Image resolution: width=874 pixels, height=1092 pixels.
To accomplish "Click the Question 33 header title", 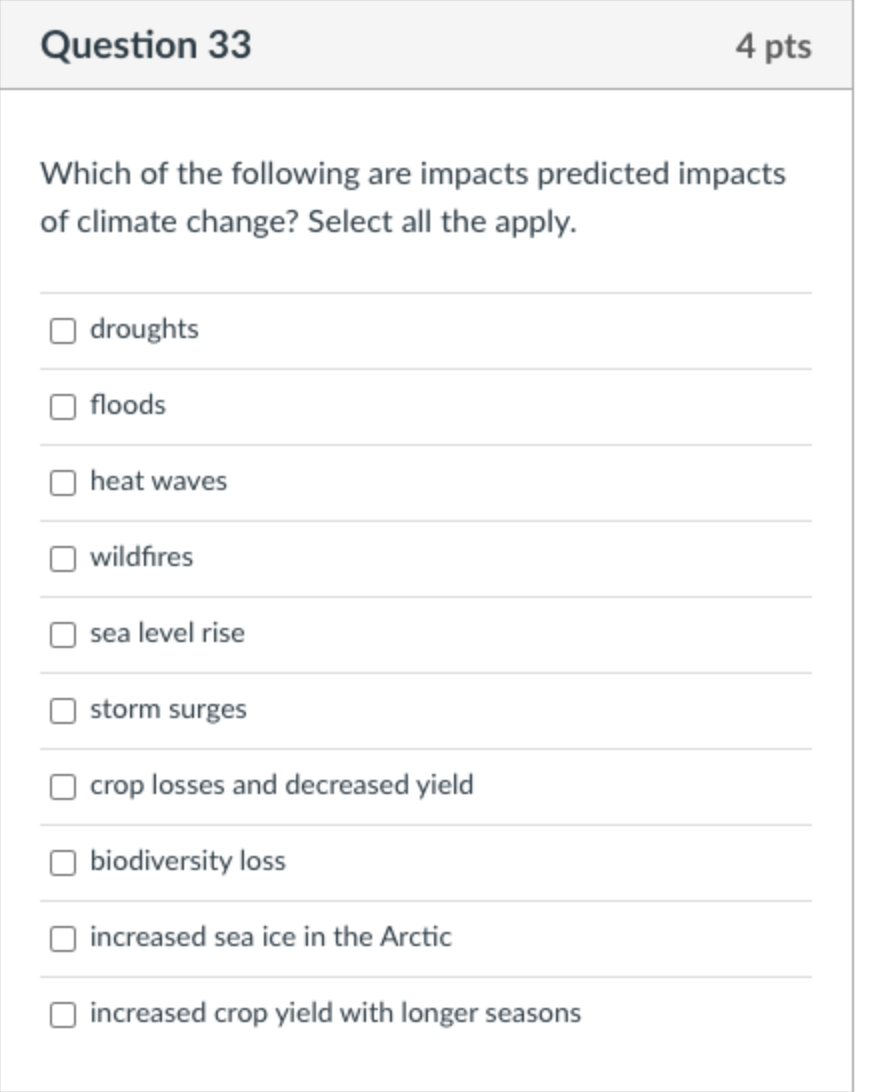I will (146, 46).
